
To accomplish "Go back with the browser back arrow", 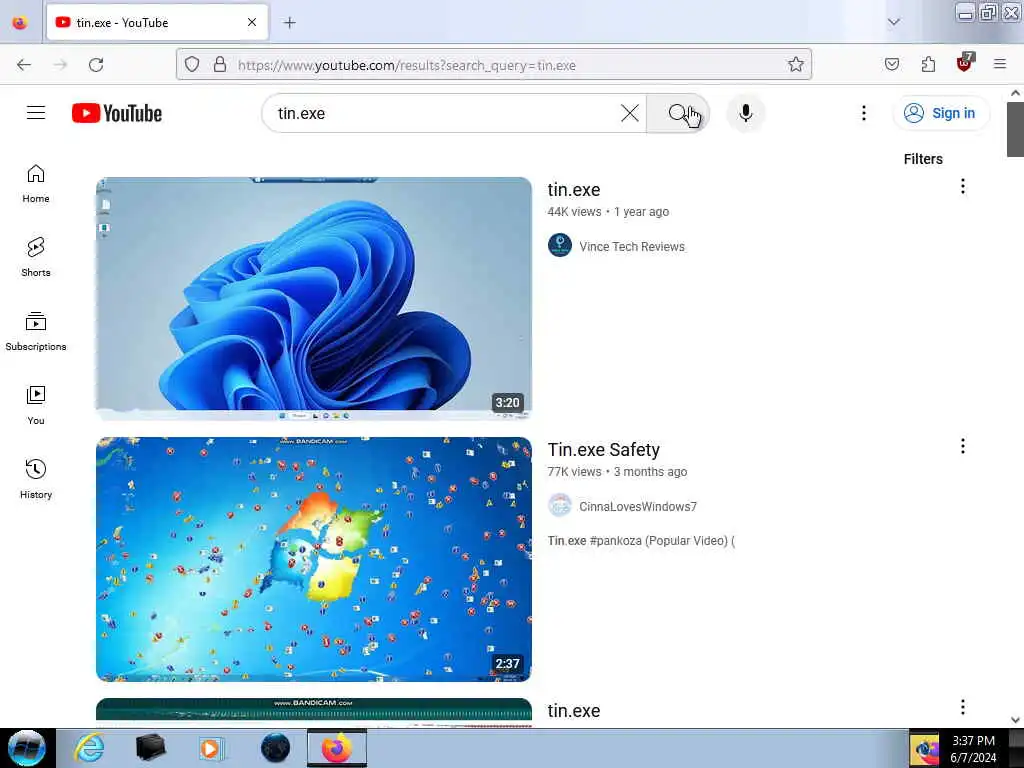I will click(24, 65).
